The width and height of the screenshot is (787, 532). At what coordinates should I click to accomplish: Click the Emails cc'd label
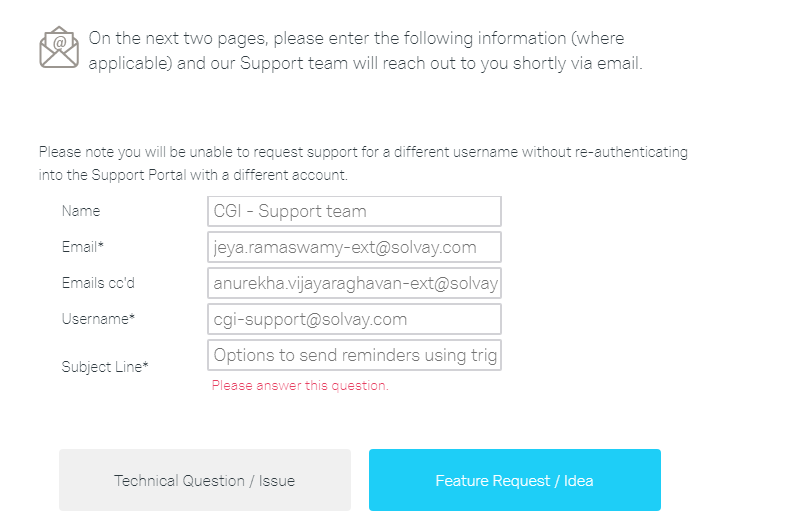pos(98,283)
